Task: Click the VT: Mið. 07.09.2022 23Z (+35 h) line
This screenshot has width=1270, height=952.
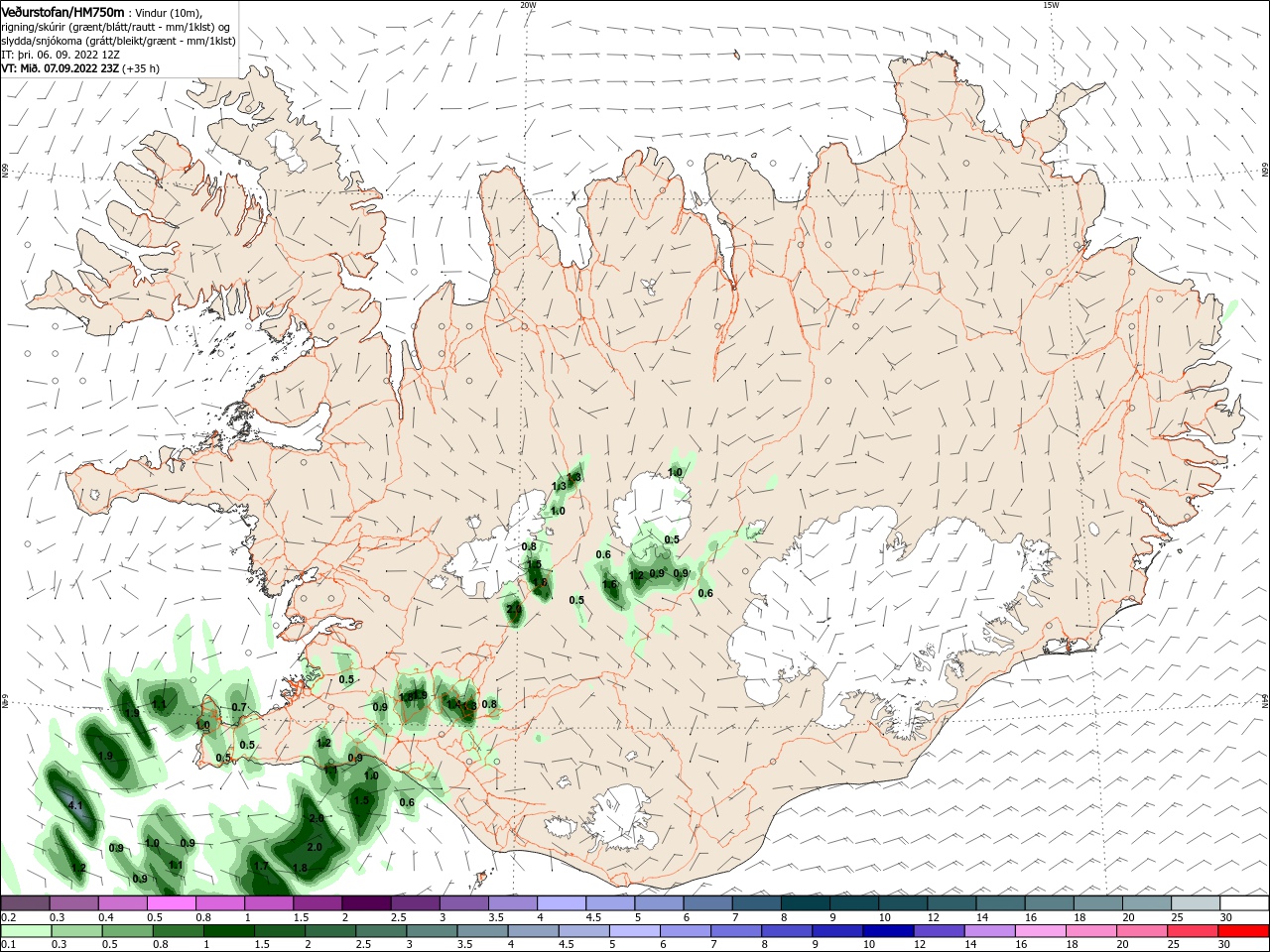Action: pos(80,68)
